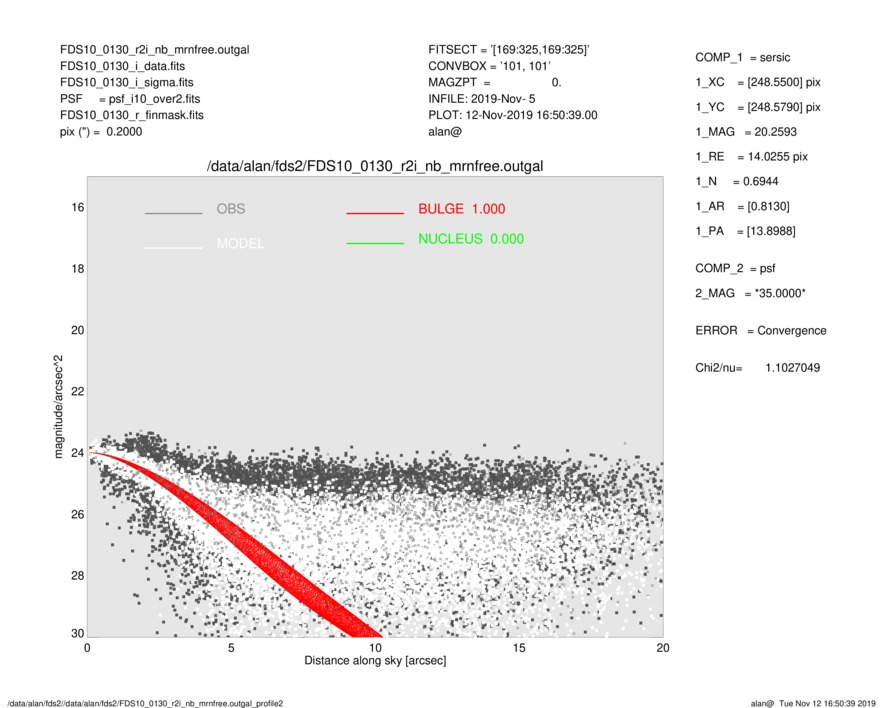The height and width of the screenshot is (708, 885).
Task: Click the FITSECT section value text
Action: point(509,50)
